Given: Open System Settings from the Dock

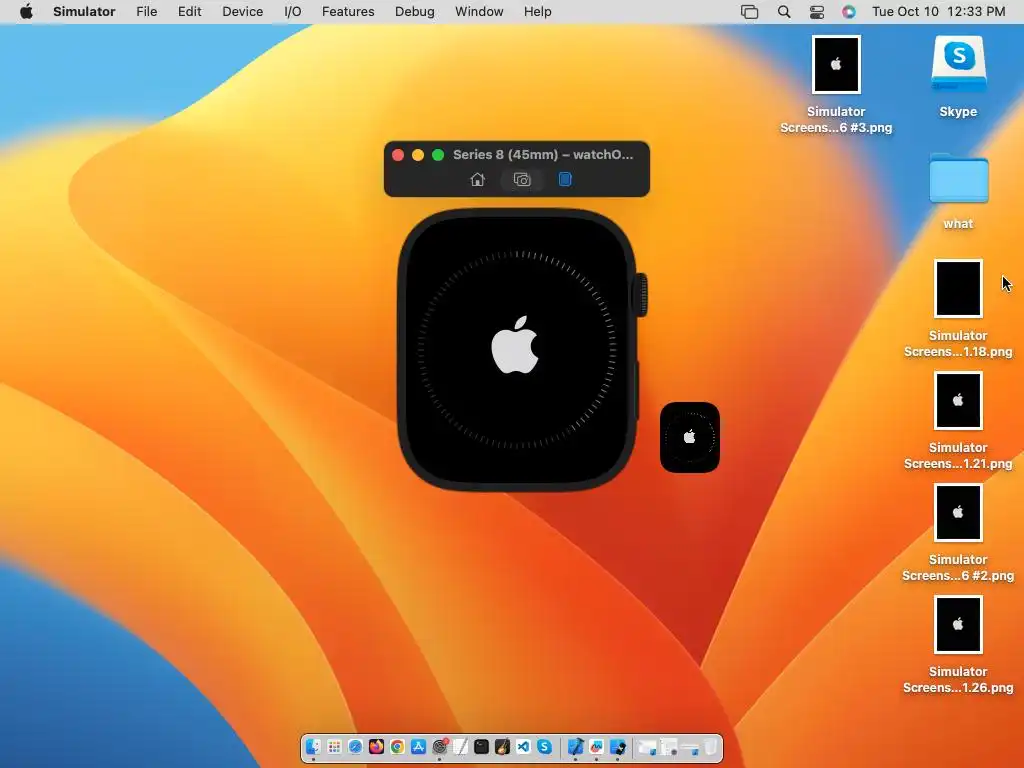Looking at the screenshot, I should 440,746.
